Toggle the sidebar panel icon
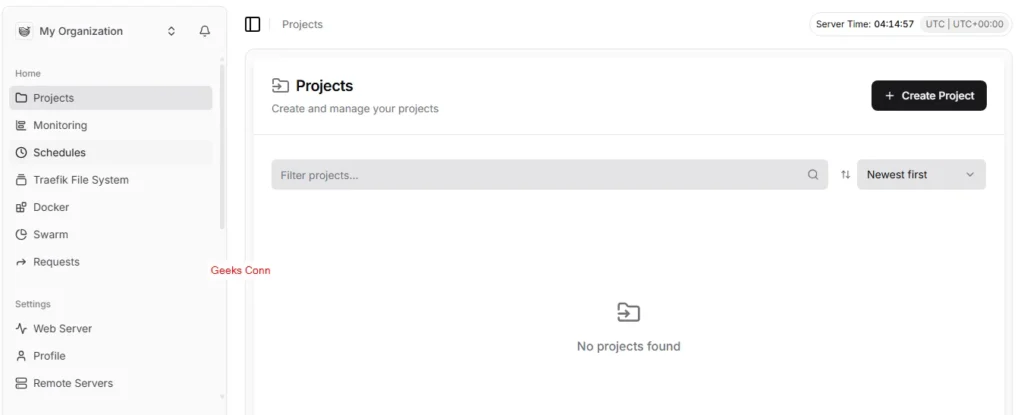This screenshot has width=1024, height=415. (253, 24)
